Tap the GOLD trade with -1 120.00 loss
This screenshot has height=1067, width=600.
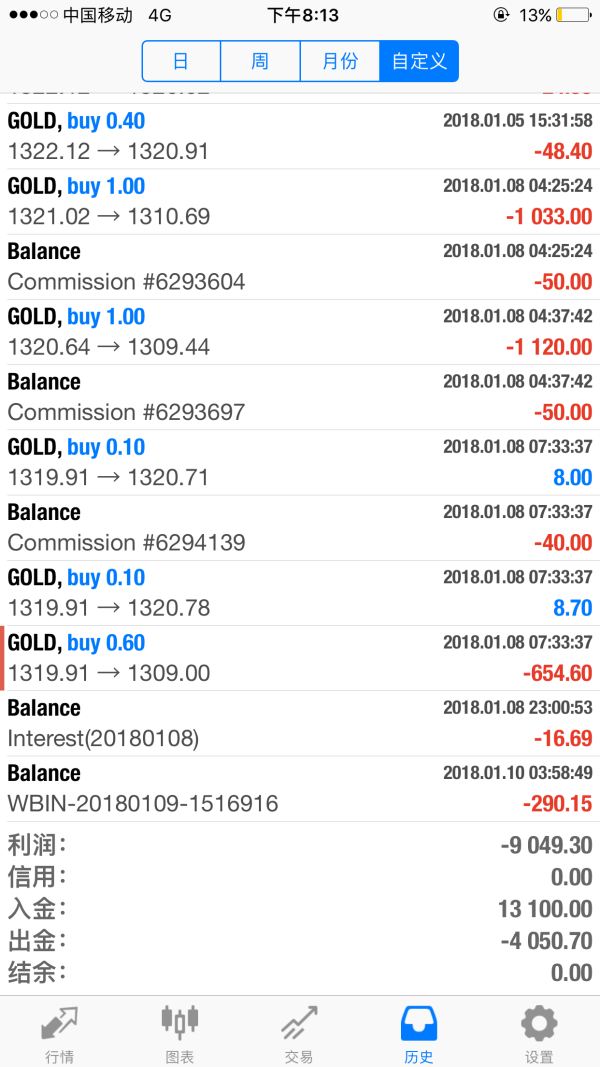[x=300, y=332]
